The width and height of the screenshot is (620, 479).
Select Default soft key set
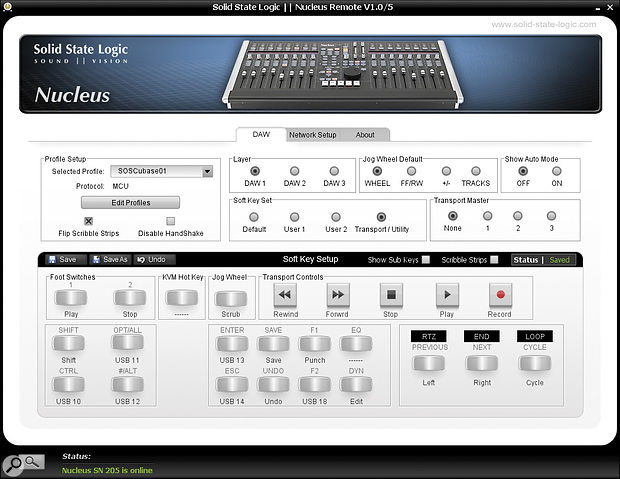pos(254,217)
